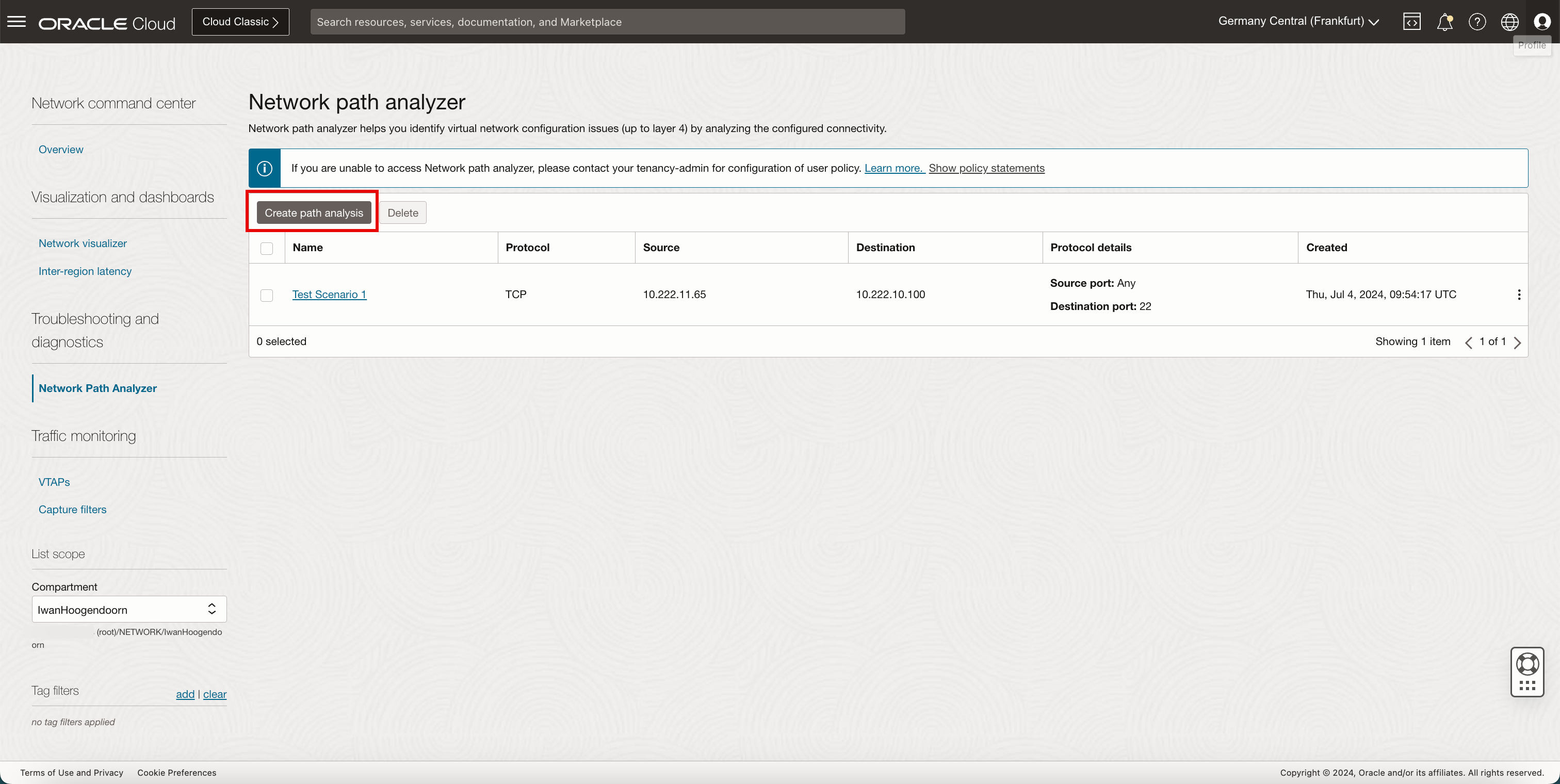Click Create path analysis button
The image size is (1560, 784).
point(314,213)
